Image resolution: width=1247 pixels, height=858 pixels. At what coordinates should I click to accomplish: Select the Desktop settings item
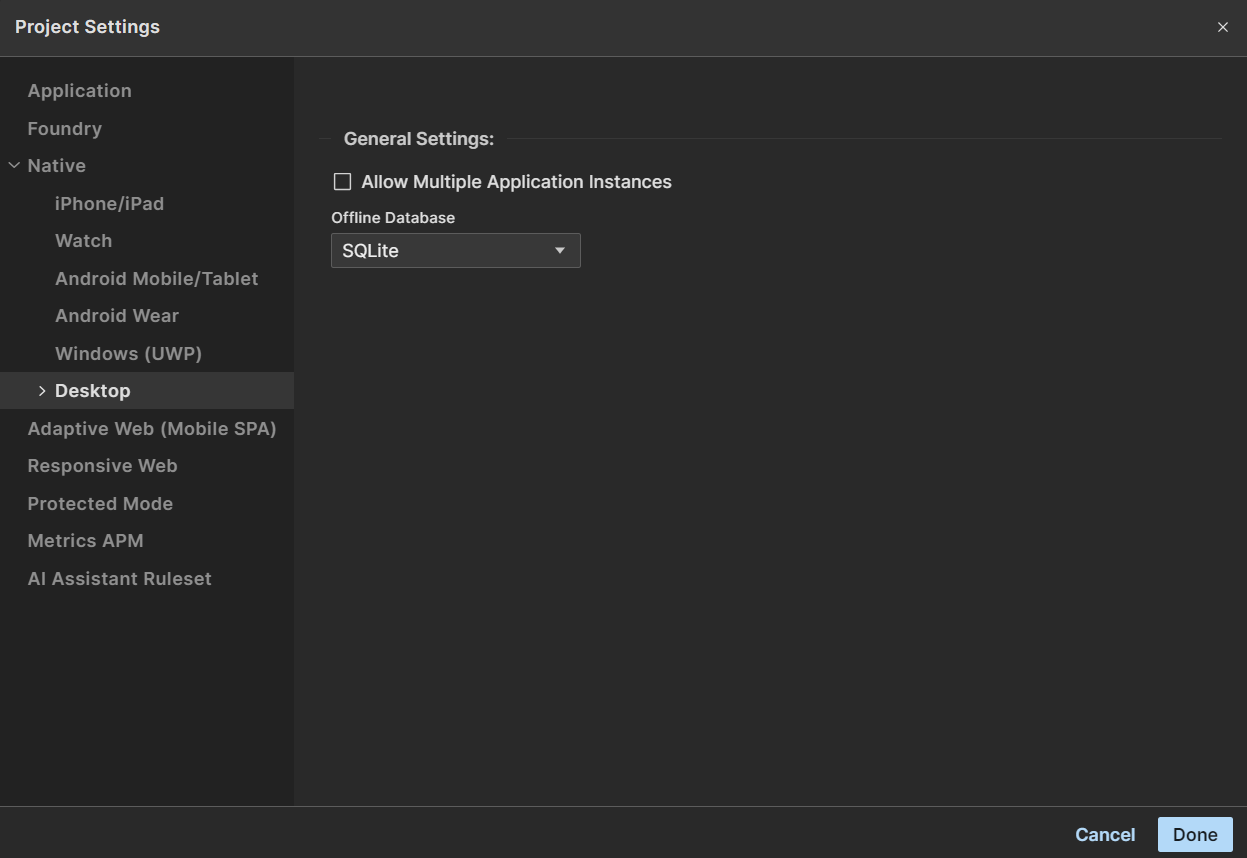[93, 391]
